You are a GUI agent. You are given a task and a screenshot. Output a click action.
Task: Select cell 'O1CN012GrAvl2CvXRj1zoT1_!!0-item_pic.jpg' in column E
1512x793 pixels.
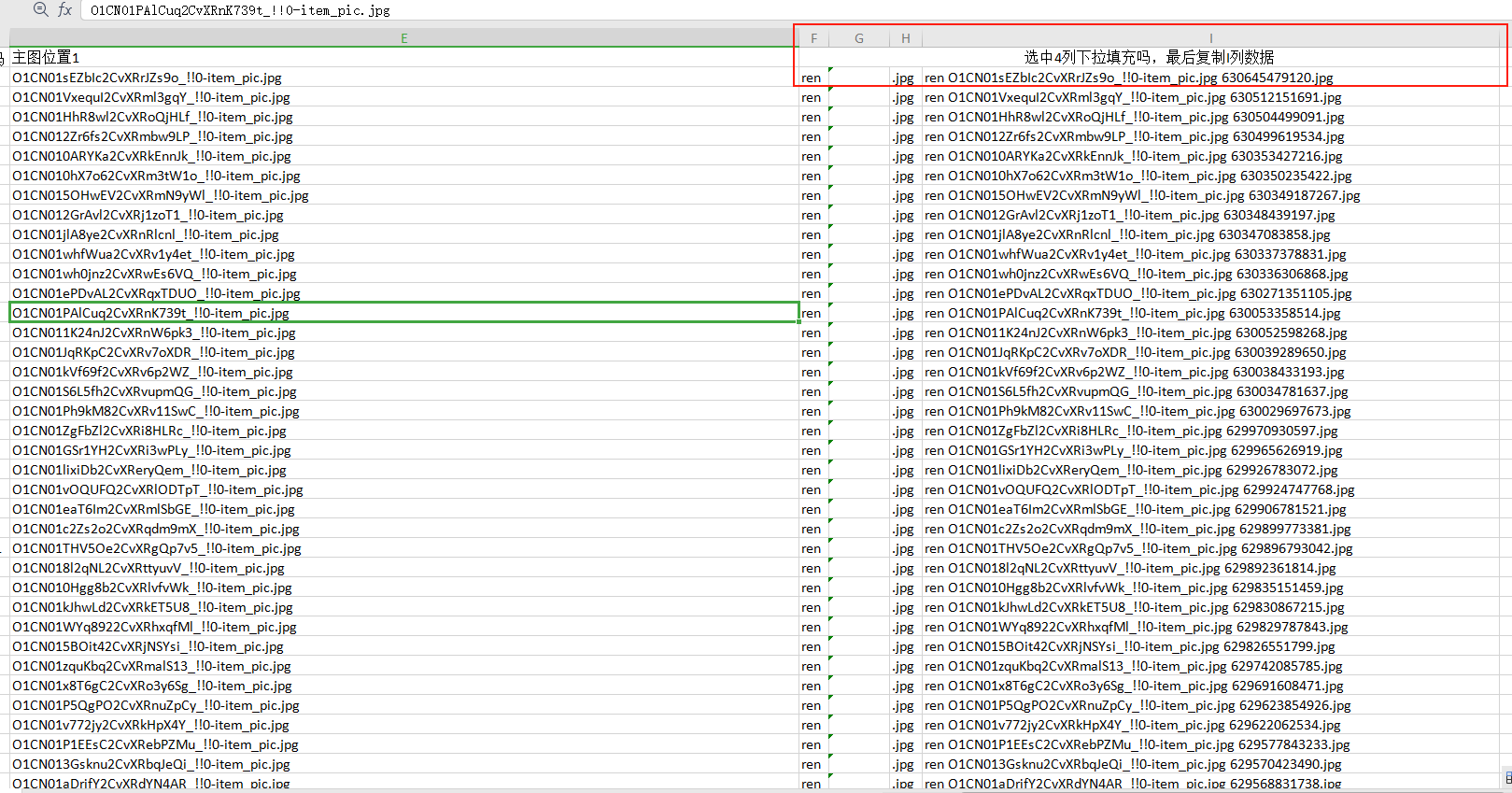coord(403,215)
